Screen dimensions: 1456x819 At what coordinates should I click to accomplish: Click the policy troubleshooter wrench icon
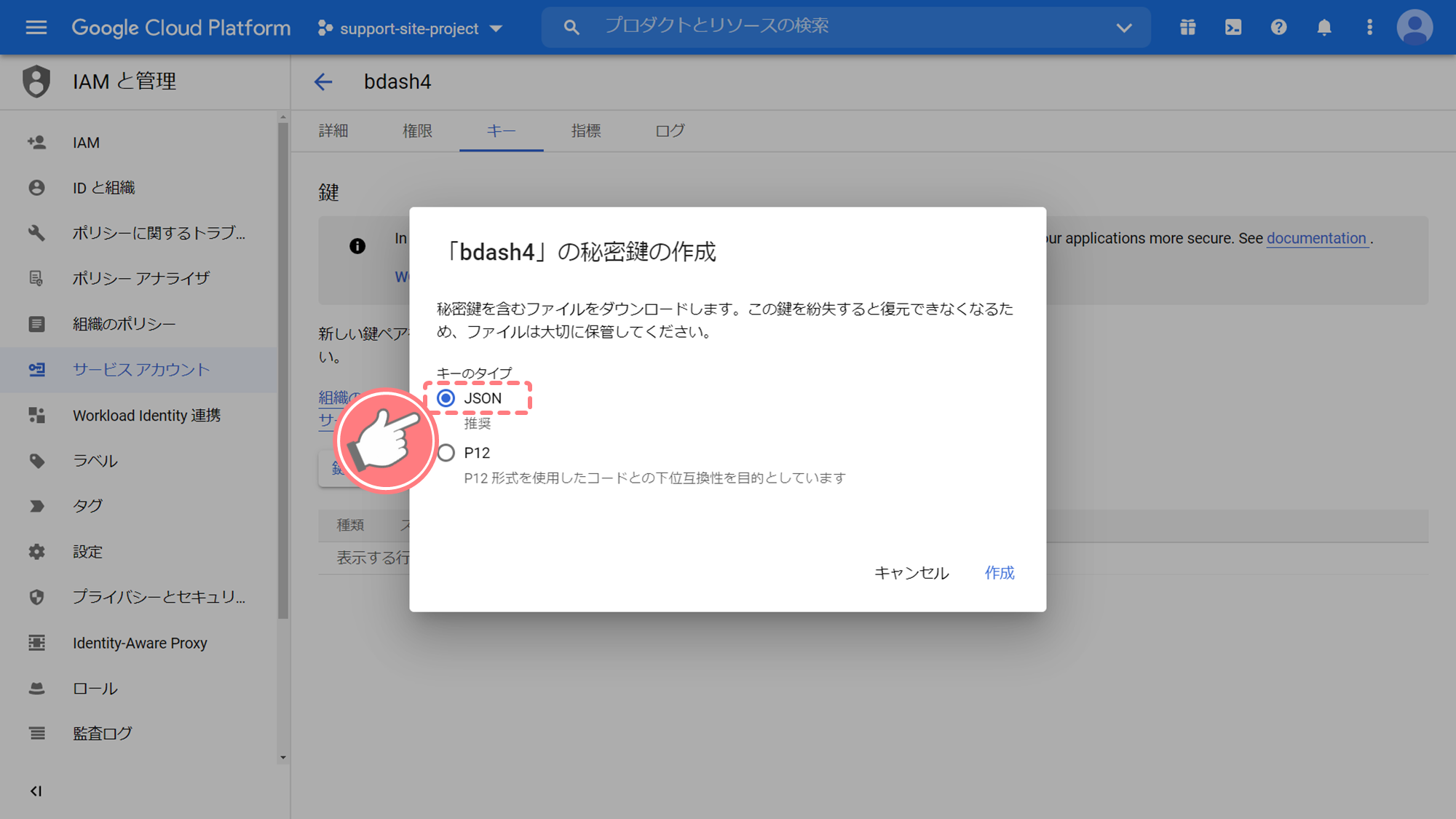coord(36,233)
